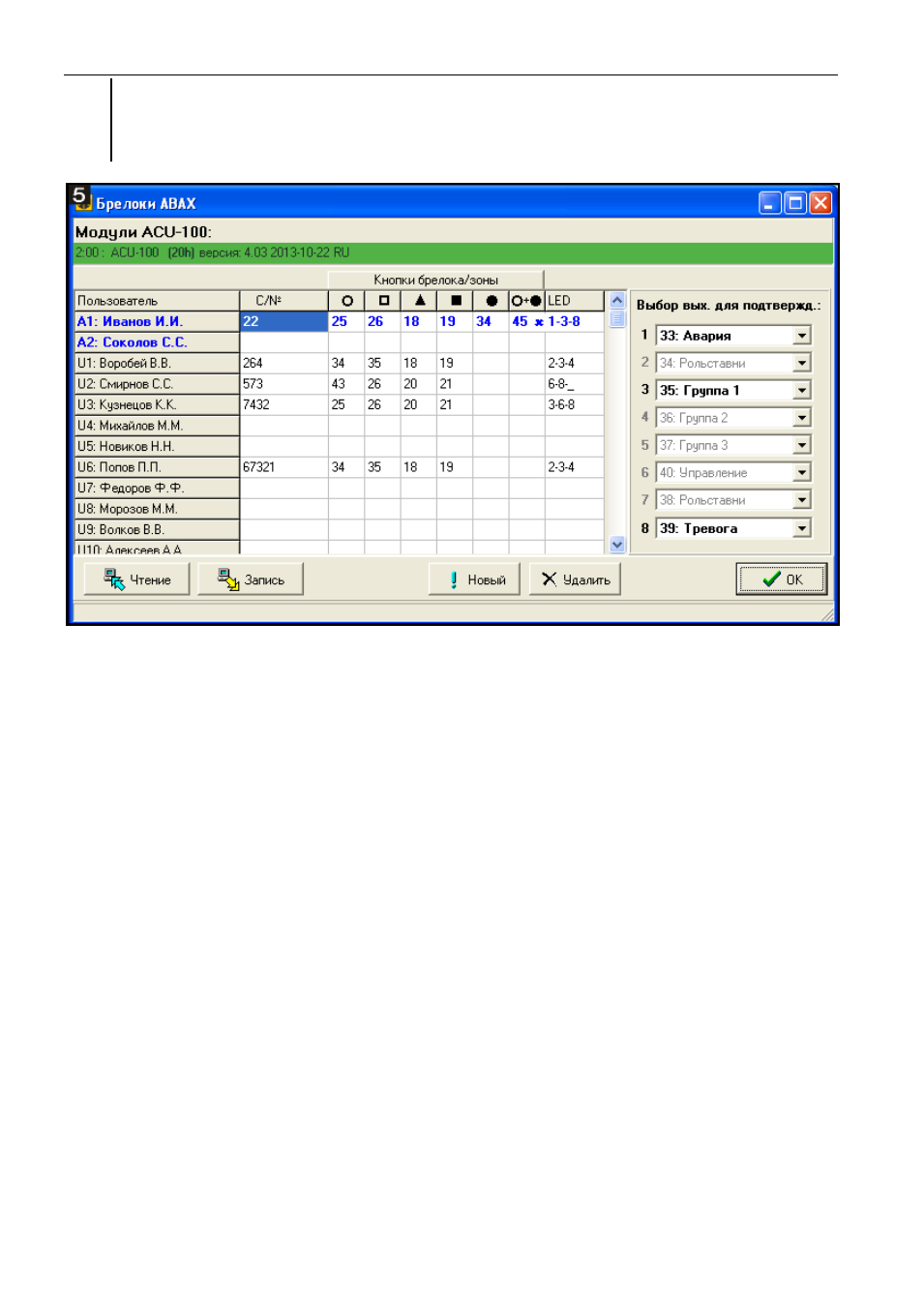
Task: Select user row 'U8: Морозов М.М.'
Action: (x=157, y=509)
